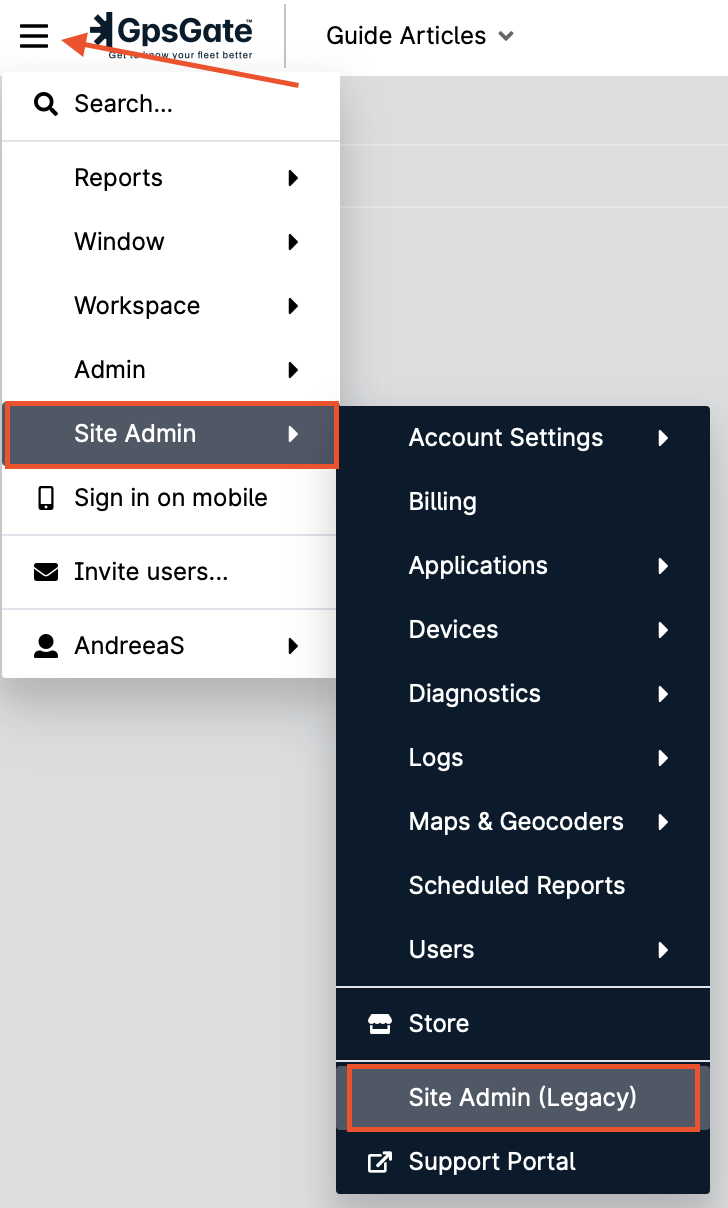The height and width of the screenshot is (1208, 728).
Task: Expand the Users submenu arrow
Action: [x=663, y=950]
